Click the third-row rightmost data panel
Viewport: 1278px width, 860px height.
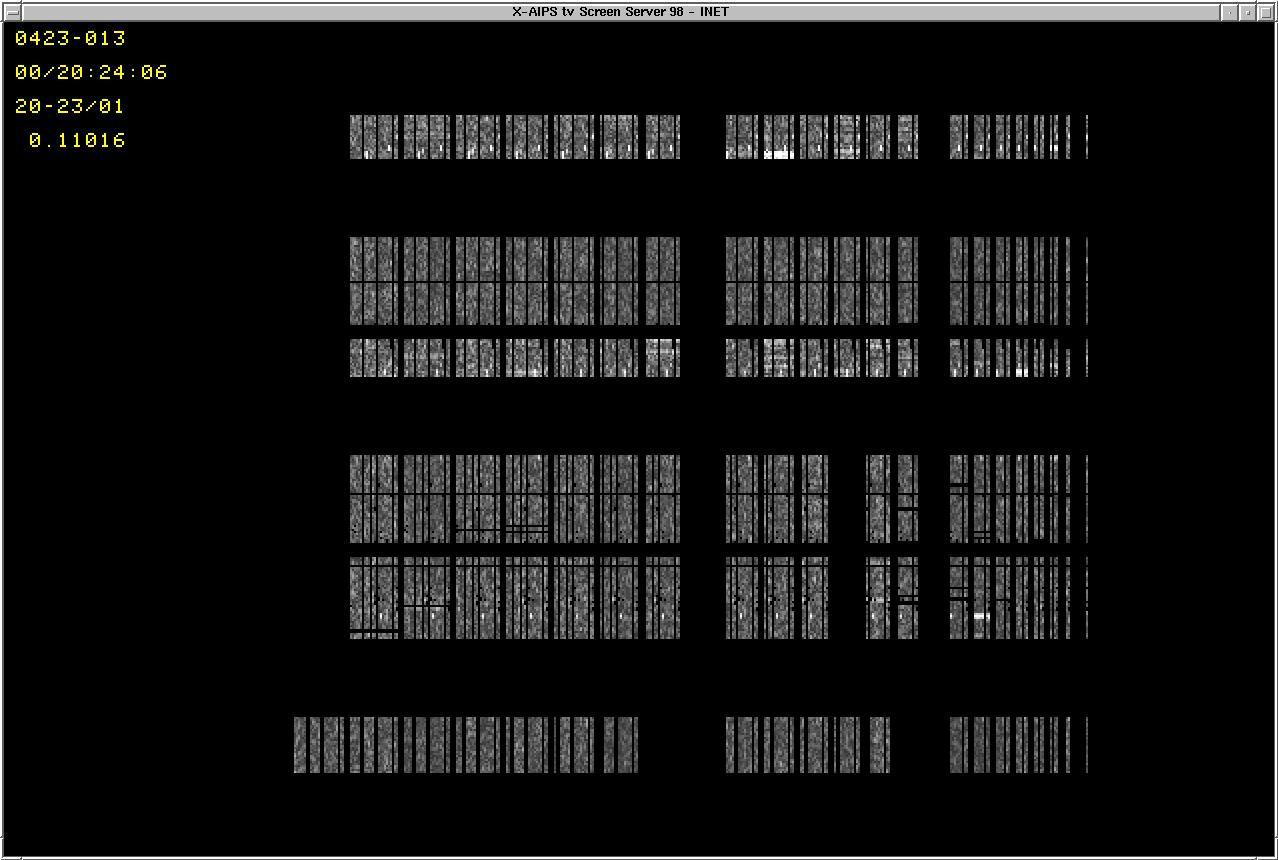(1018, 357)
